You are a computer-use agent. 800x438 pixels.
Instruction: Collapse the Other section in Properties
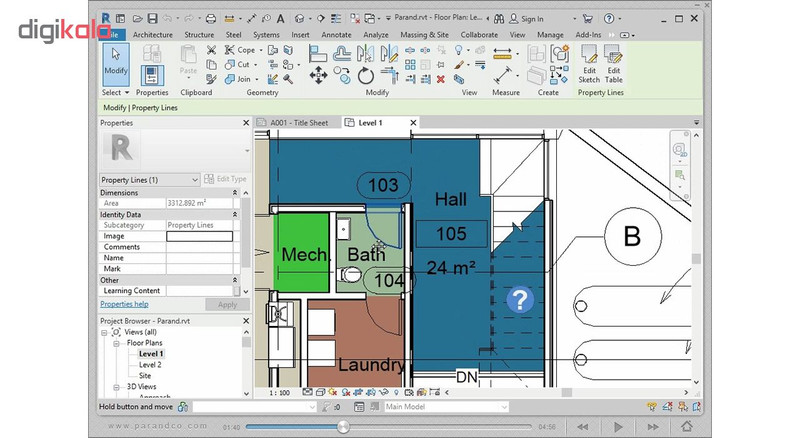(235, 280)
